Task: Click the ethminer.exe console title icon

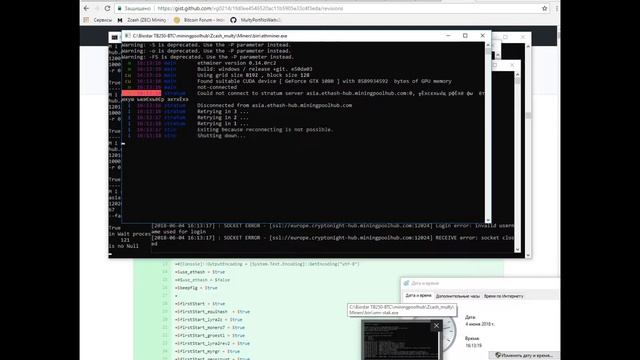Action: coord(127,36)
